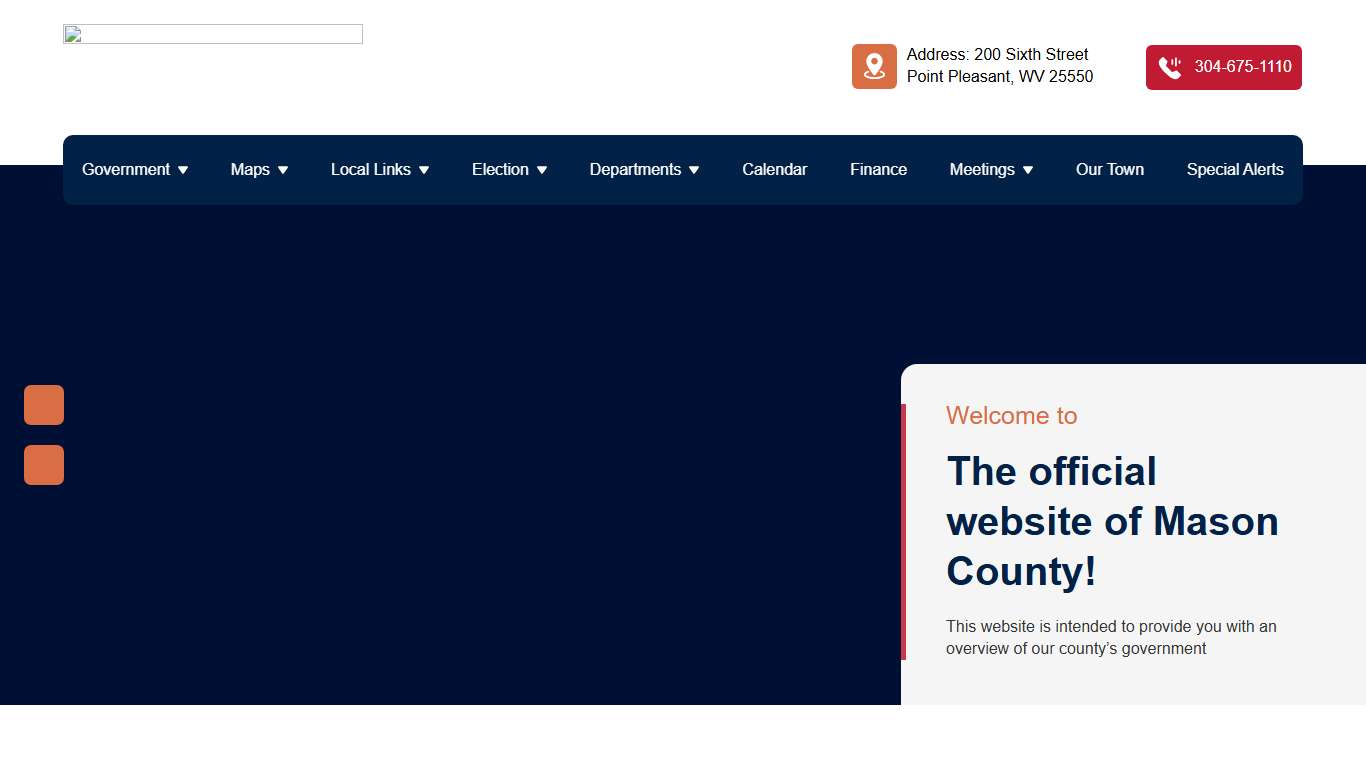
Task: Click the "Welcome to" orange text
Action: coord(1011,416)
